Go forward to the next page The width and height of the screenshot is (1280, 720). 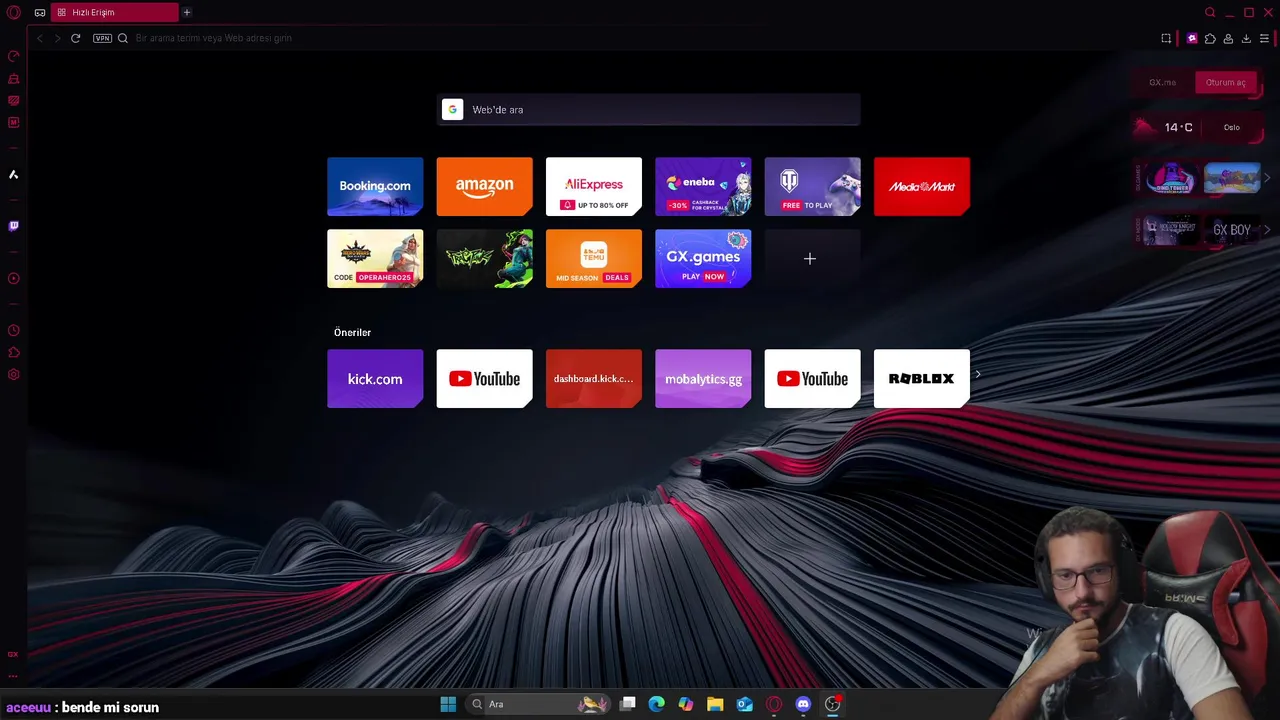[x=57, y=38]
